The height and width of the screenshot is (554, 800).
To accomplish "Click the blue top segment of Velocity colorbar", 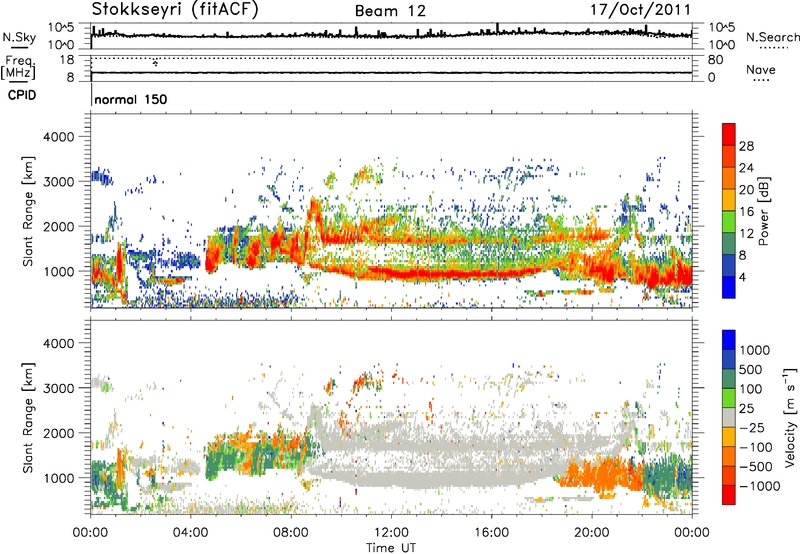I will (729, 340).
